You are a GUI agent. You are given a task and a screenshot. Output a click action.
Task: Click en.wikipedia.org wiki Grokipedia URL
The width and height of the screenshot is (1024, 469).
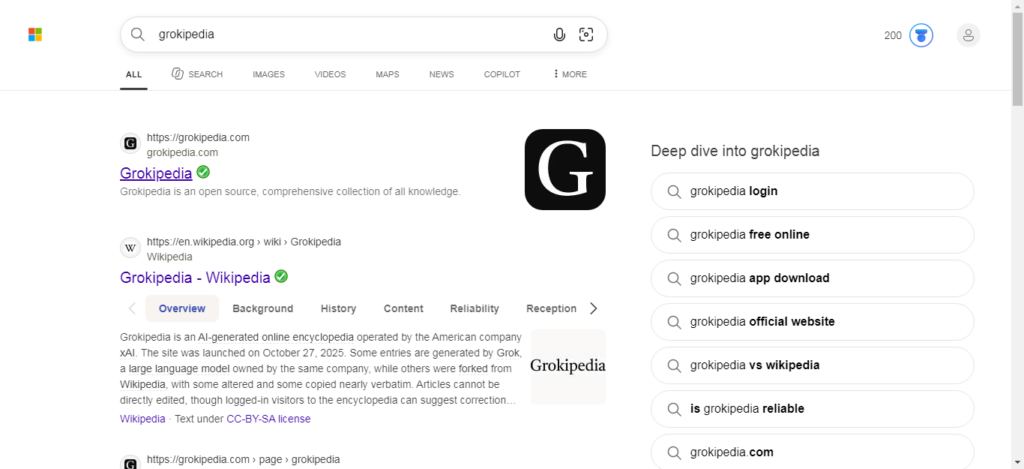point(244,242)
